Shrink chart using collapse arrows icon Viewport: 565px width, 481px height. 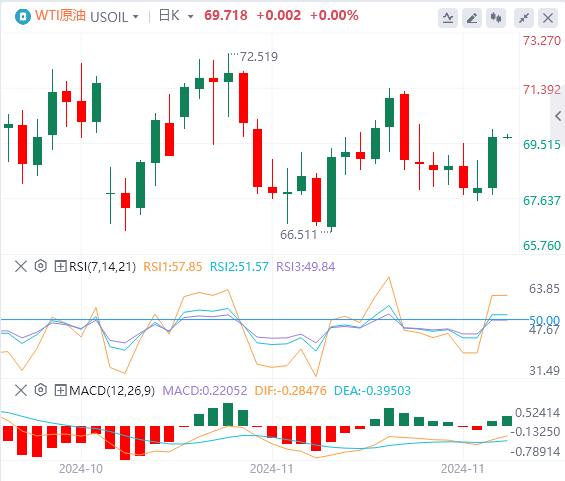[x=524, y=18]
